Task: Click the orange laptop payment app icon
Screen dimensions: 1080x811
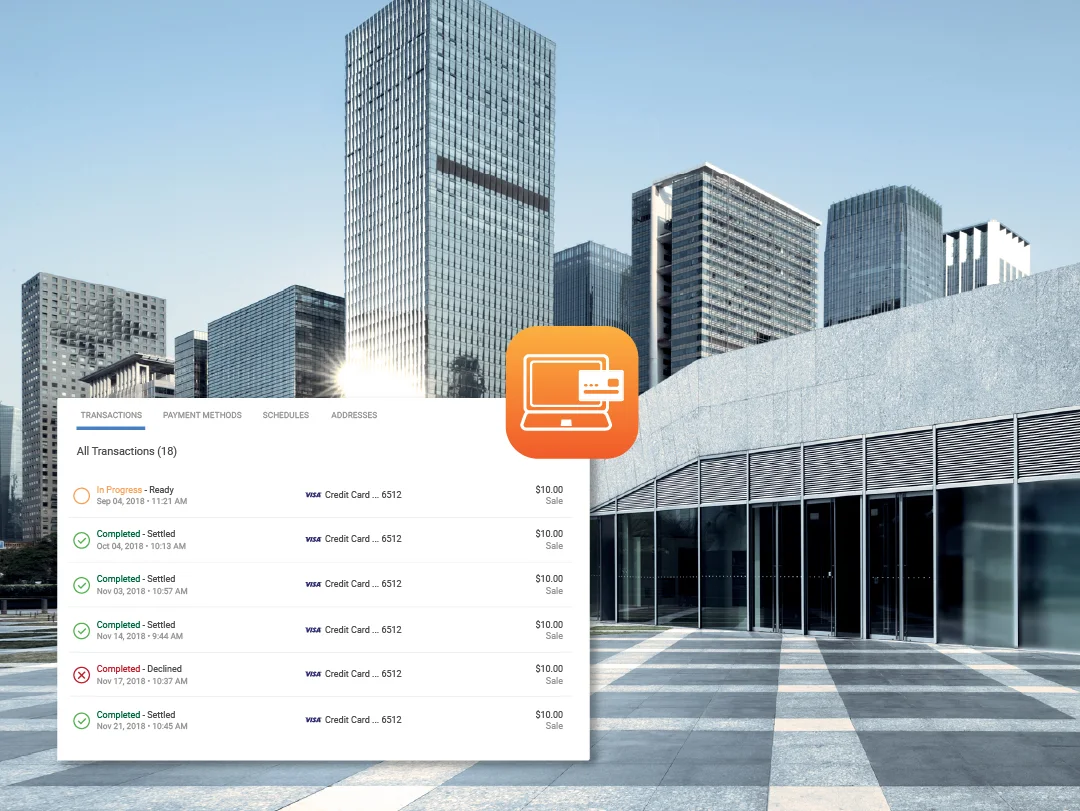Action: (572, 391)
